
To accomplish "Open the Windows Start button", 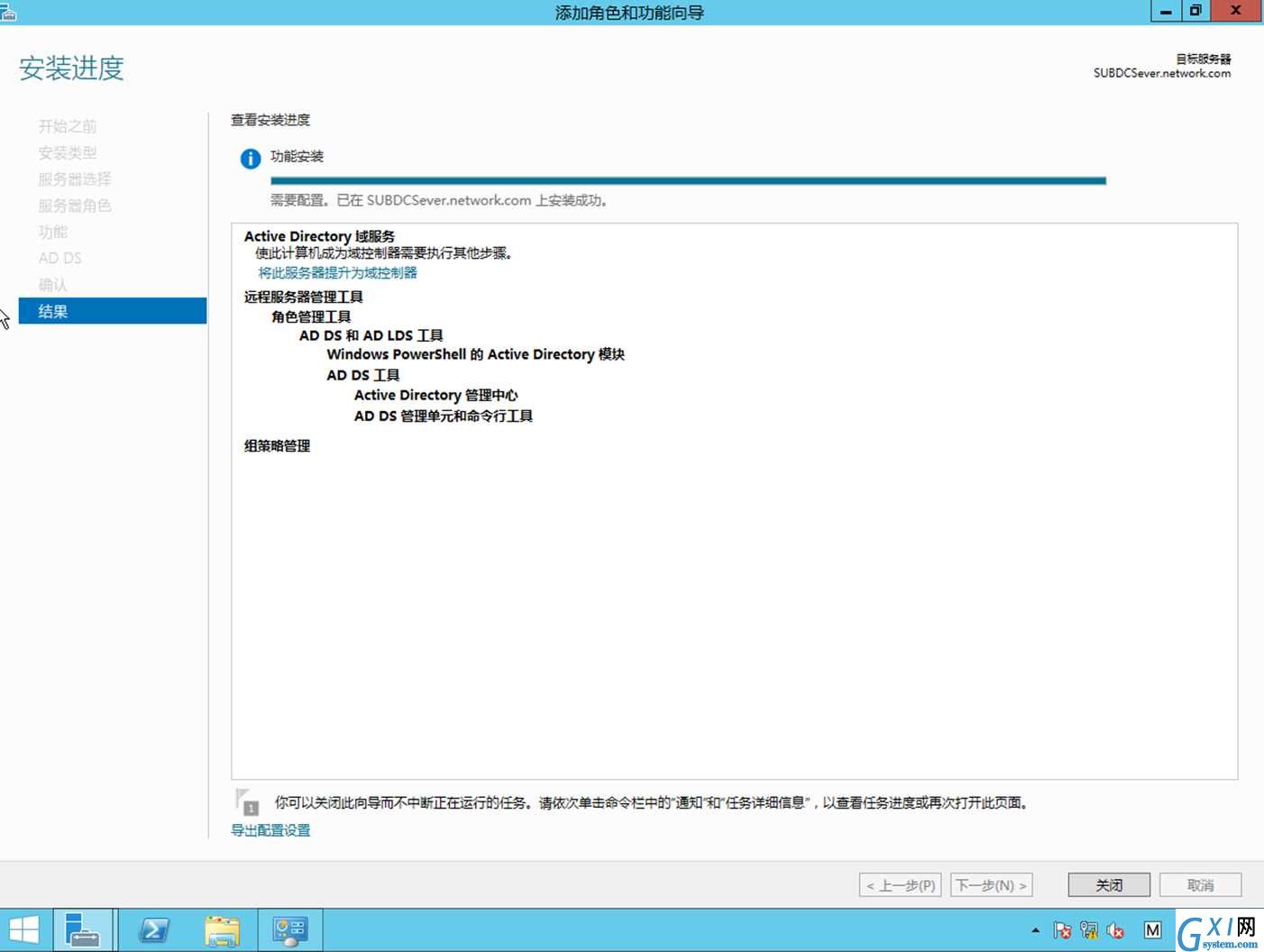I will [x=24, y=929].
